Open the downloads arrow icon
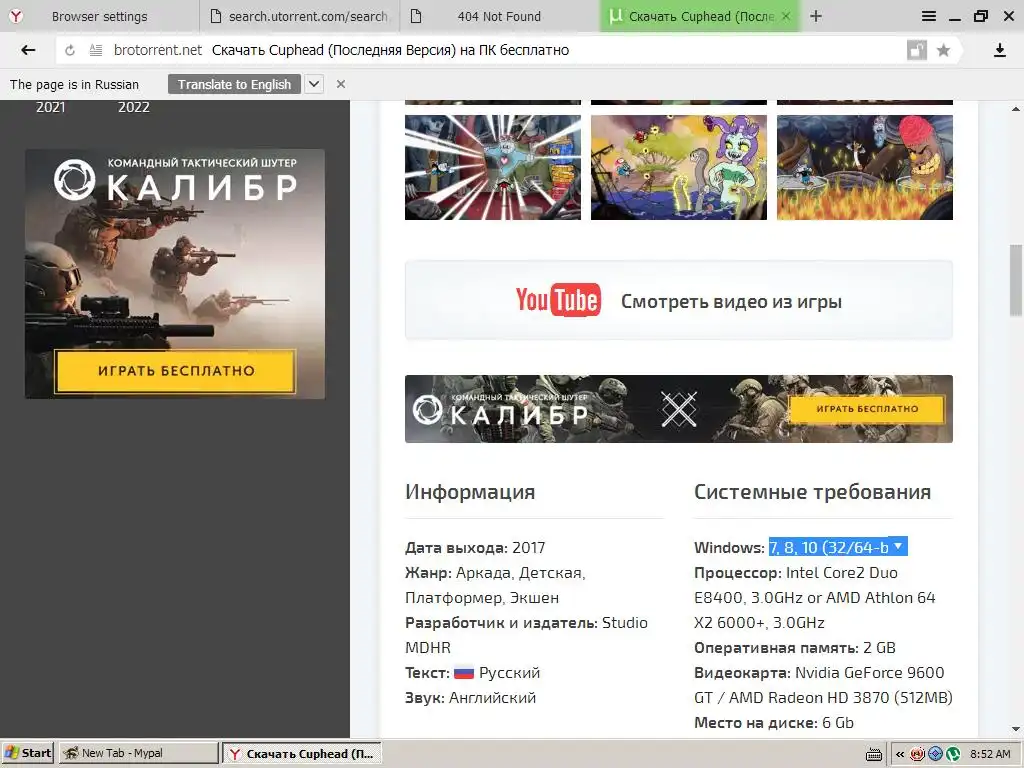Screen dimensions: 1024x768 999,50
